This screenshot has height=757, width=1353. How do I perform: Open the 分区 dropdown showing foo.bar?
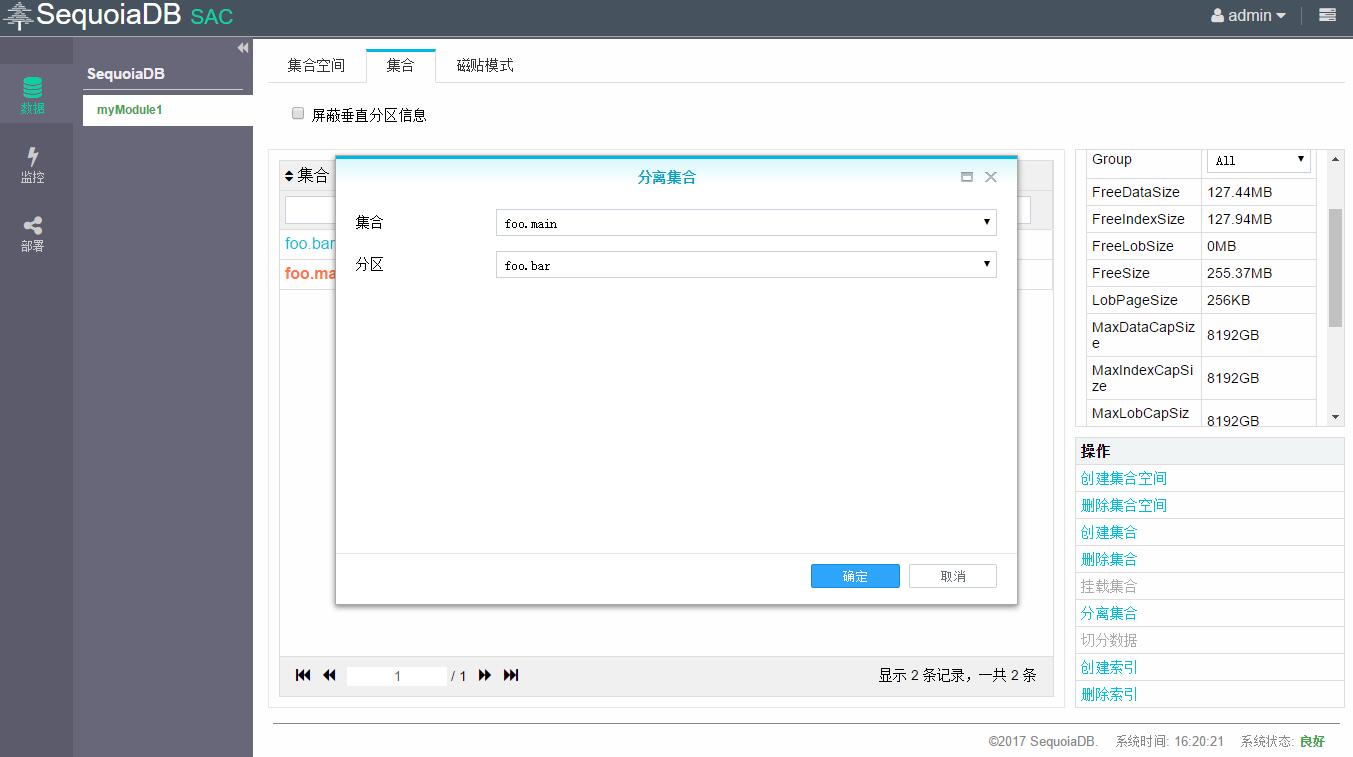746,265
